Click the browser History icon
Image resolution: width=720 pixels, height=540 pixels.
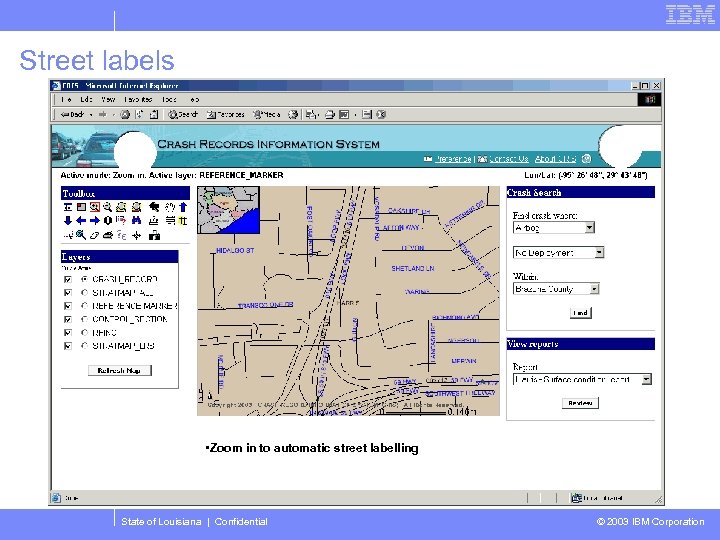tap(292, 114)
